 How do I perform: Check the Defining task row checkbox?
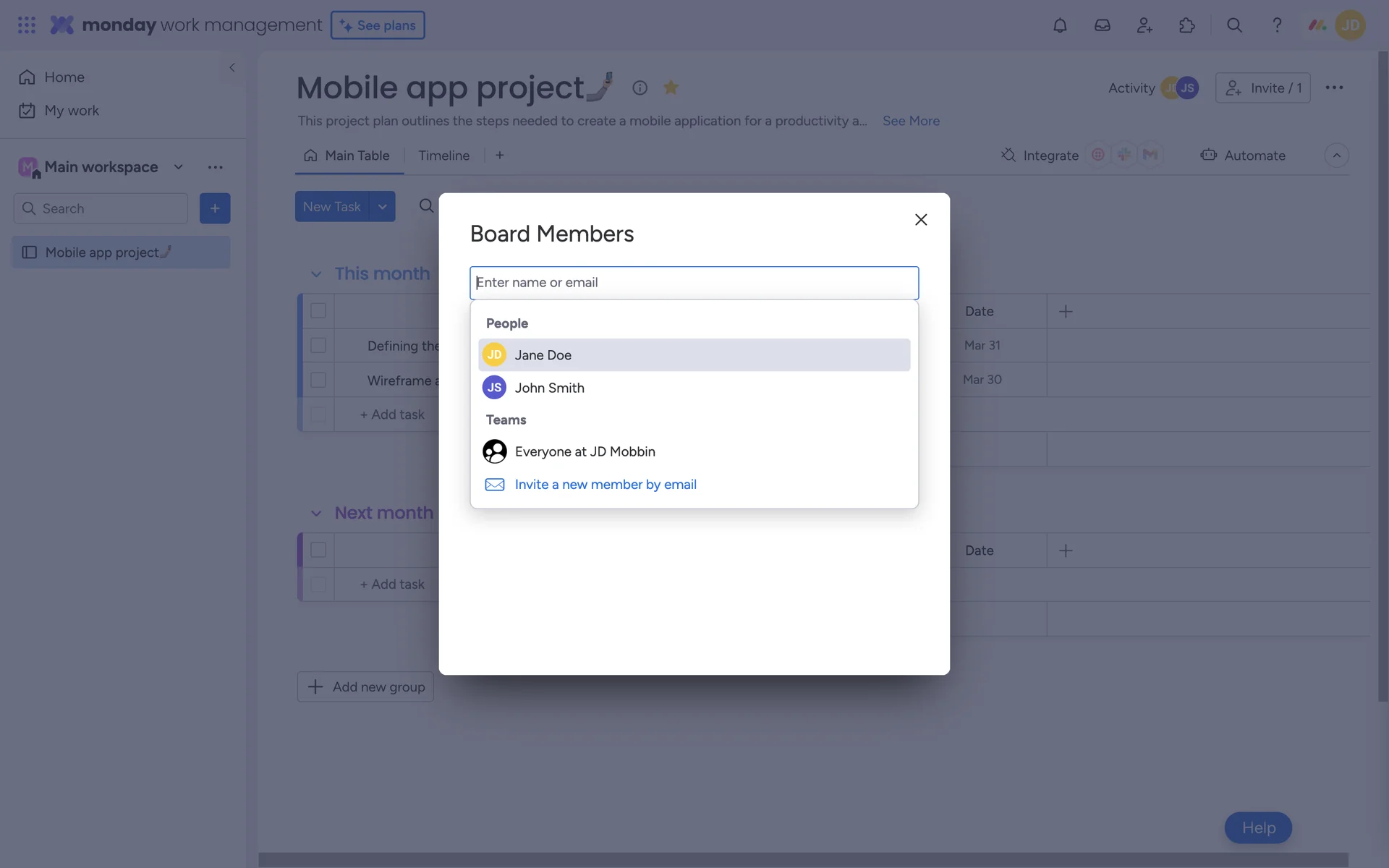point(318,346)
